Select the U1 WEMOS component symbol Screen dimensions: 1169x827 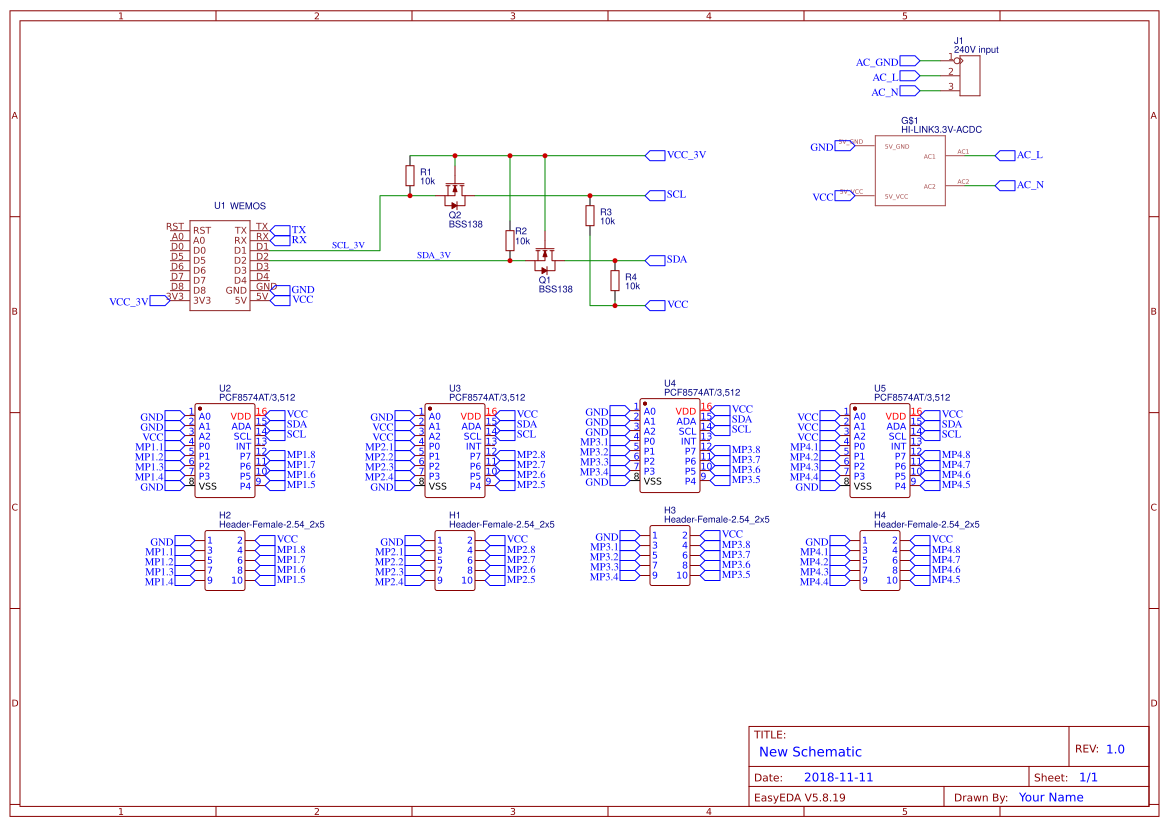(219, 265)
